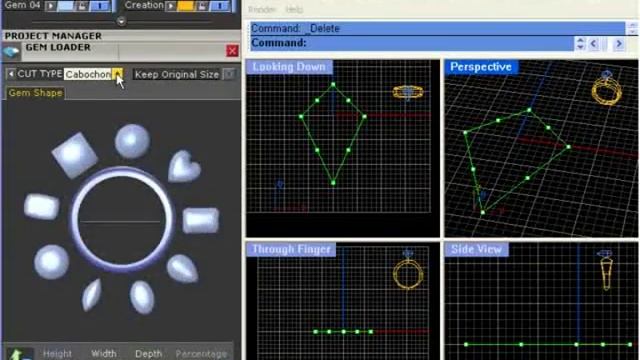
Task: Click the Cabochon cut type field
Action: (88, 74)
